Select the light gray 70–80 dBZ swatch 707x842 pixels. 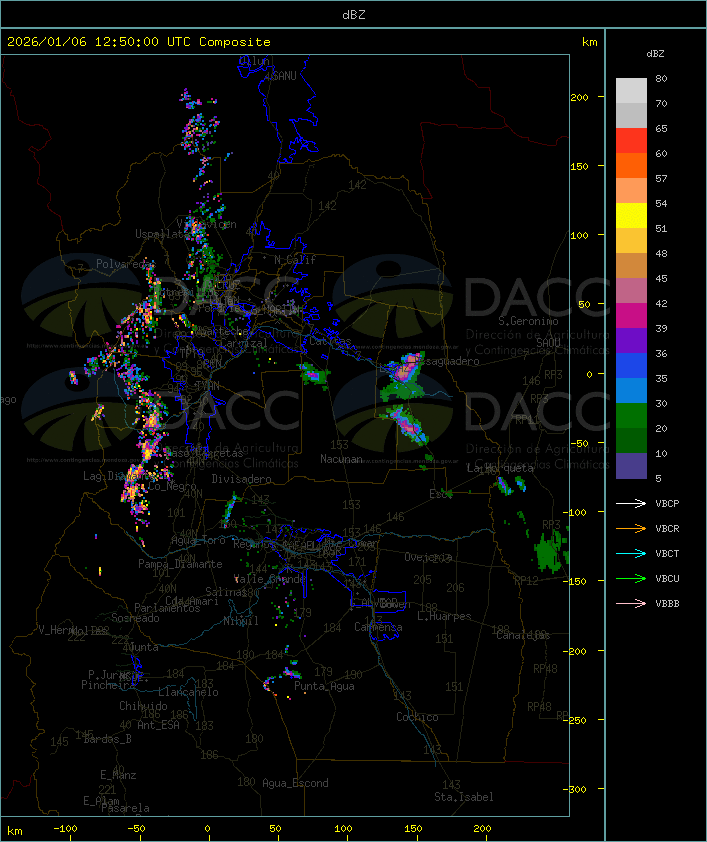(631, 90)
